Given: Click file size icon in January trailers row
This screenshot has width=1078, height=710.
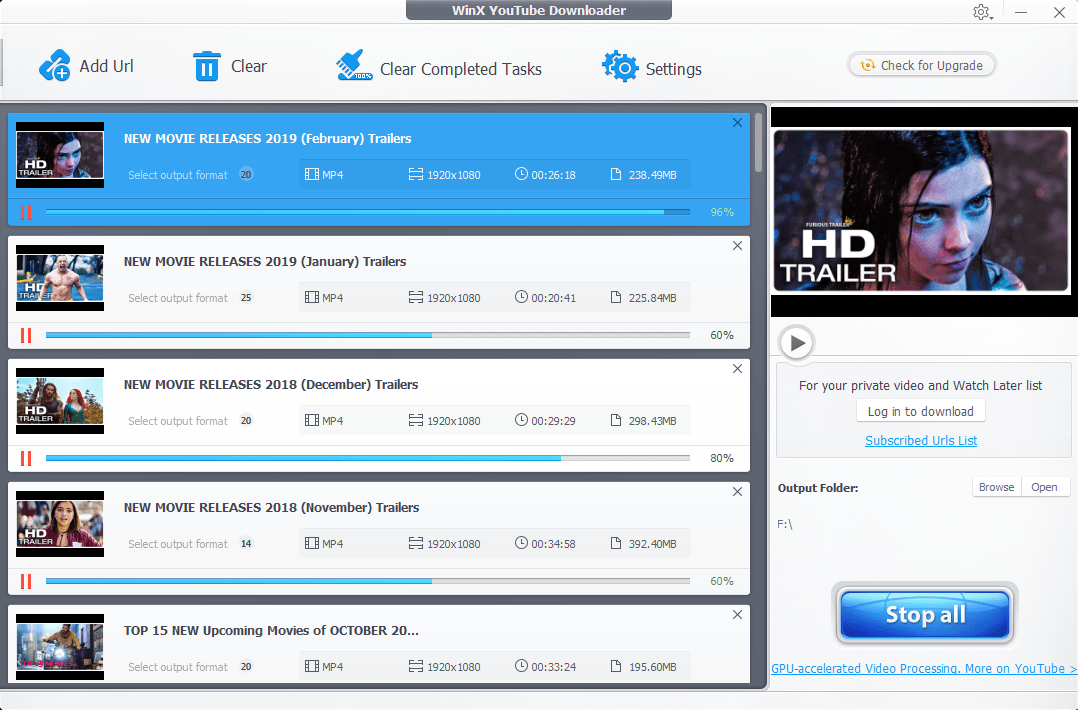Looking at the screenshot, I should [616, 298].
